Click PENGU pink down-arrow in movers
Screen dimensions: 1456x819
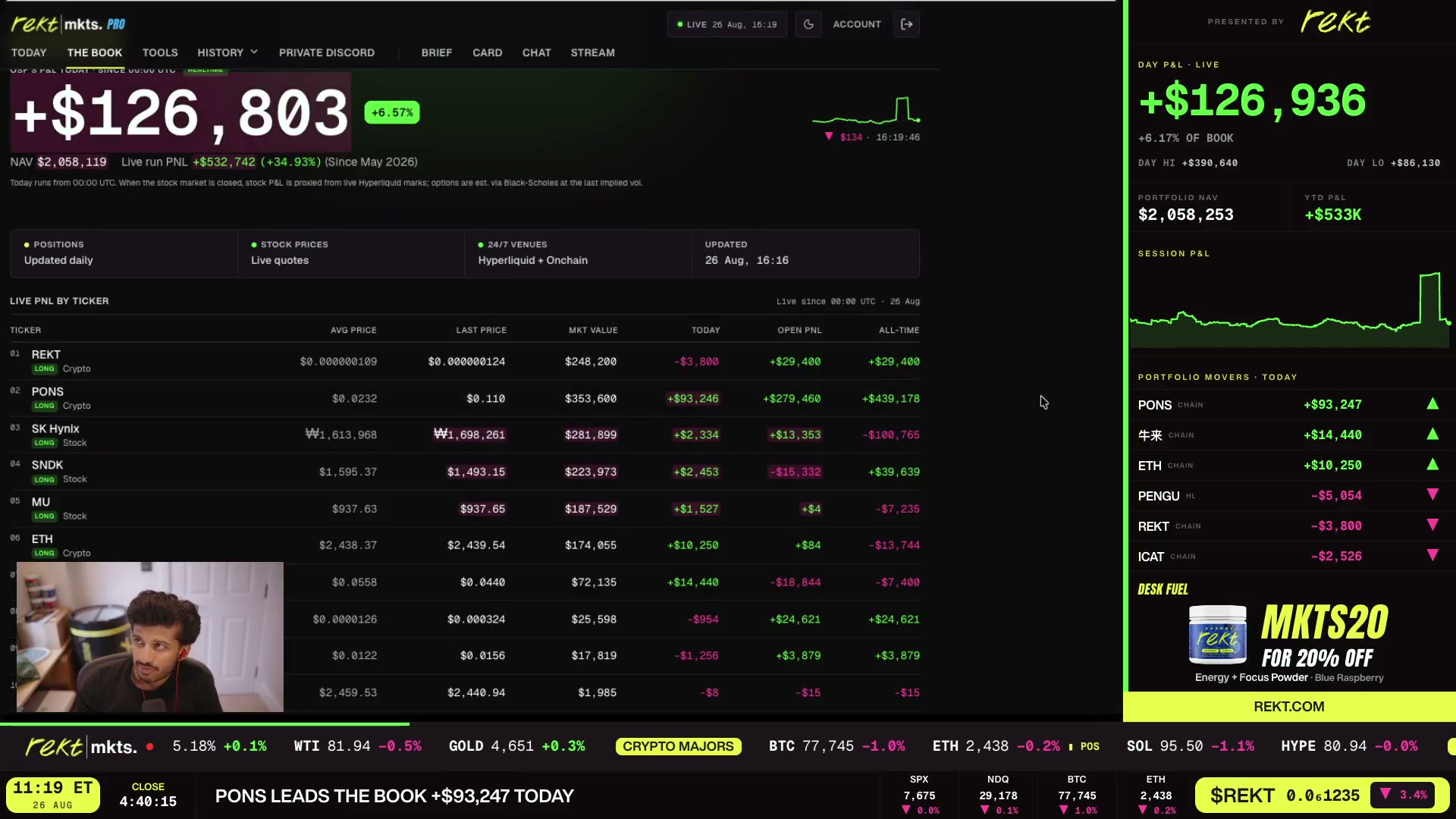click(1432, 495)
